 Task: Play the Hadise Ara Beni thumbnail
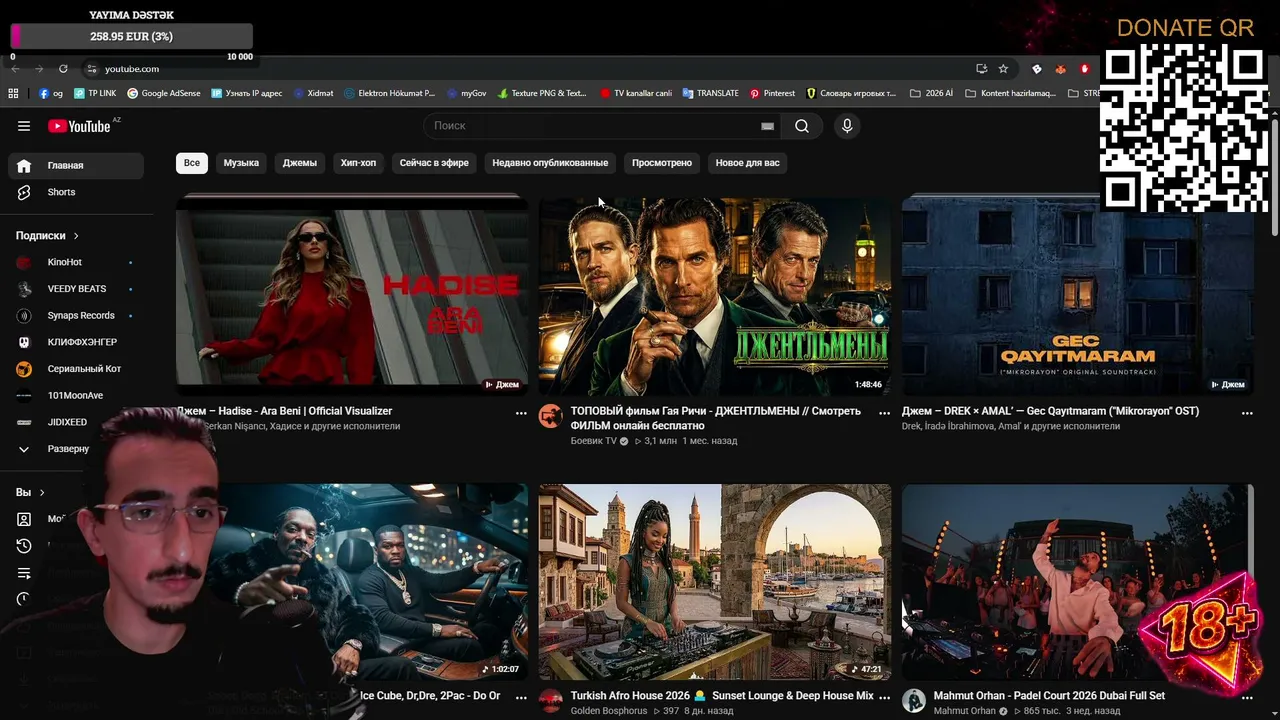coord(352,295)
